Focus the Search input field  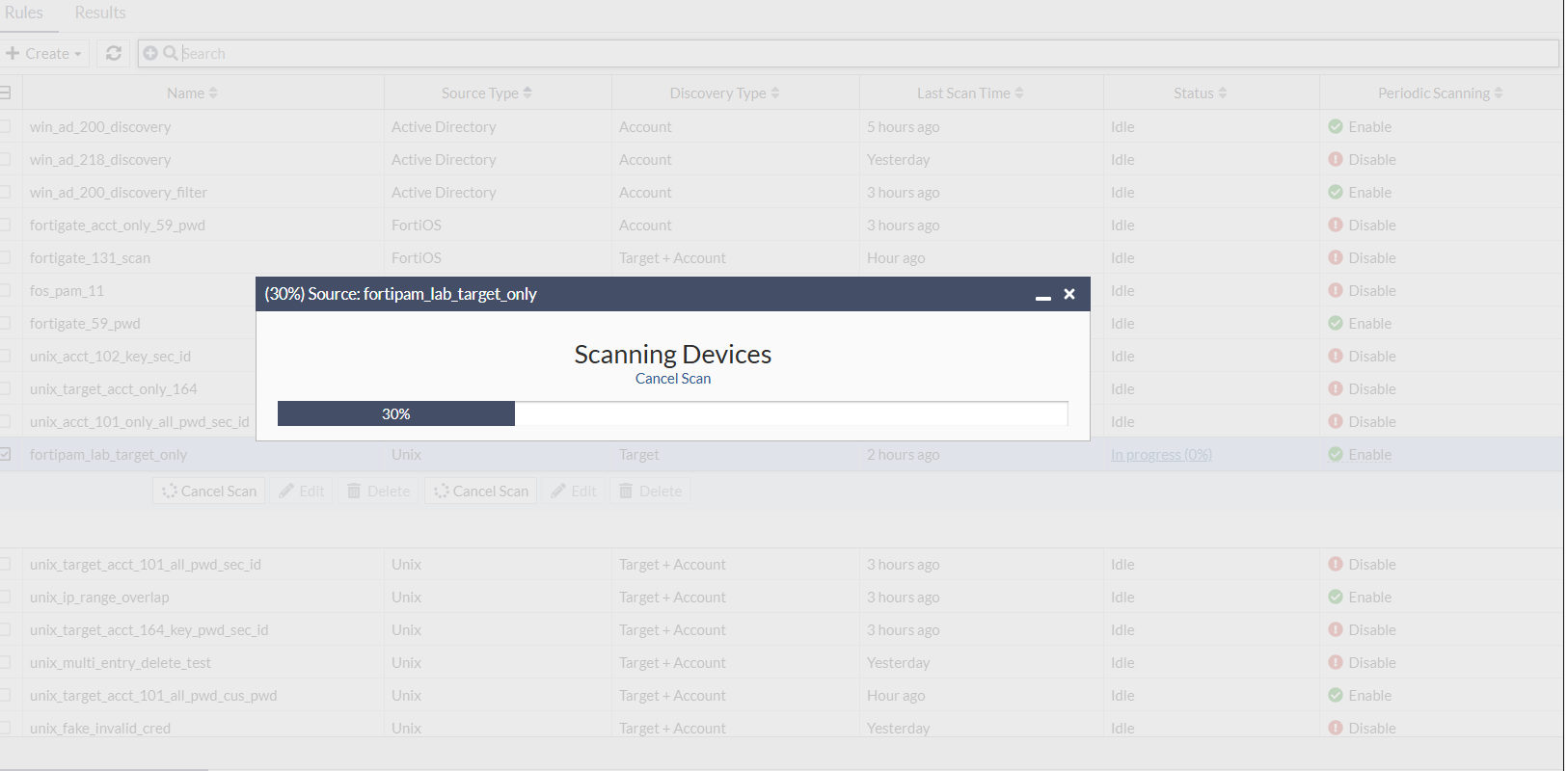click(x=849, y=53)
